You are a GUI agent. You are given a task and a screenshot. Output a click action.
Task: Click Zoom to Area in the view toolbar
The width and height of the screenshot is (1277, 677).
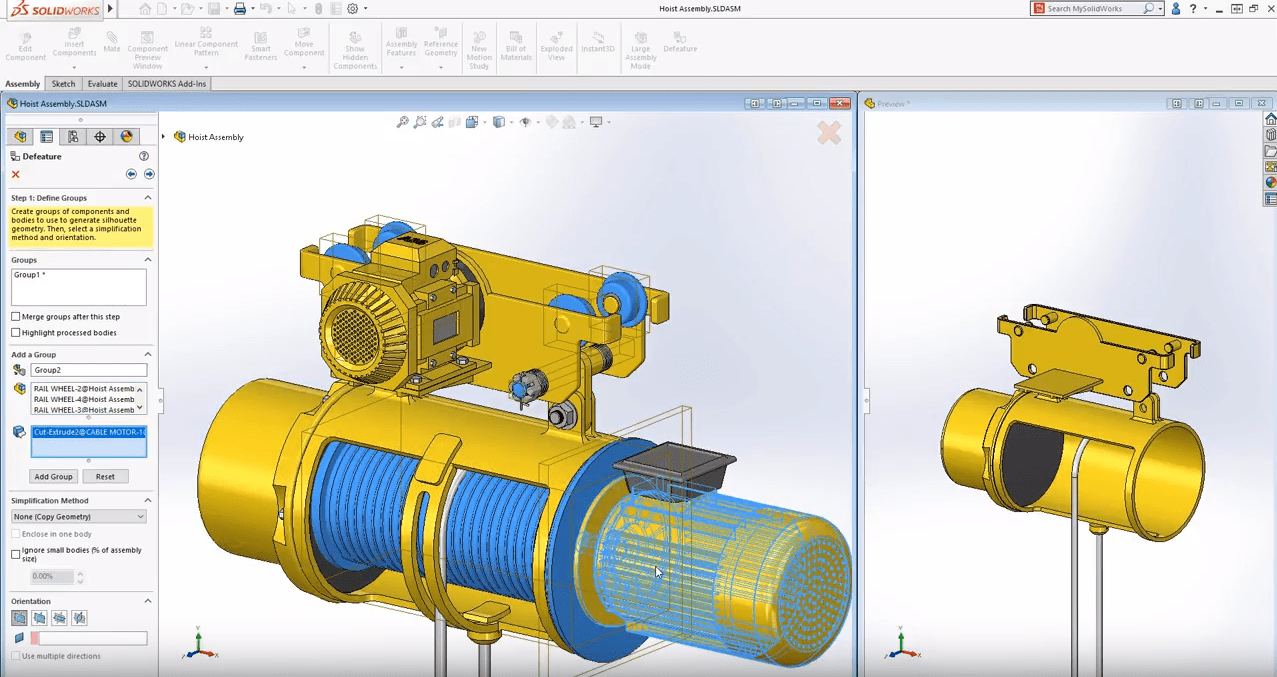click(x=420, y=122)
